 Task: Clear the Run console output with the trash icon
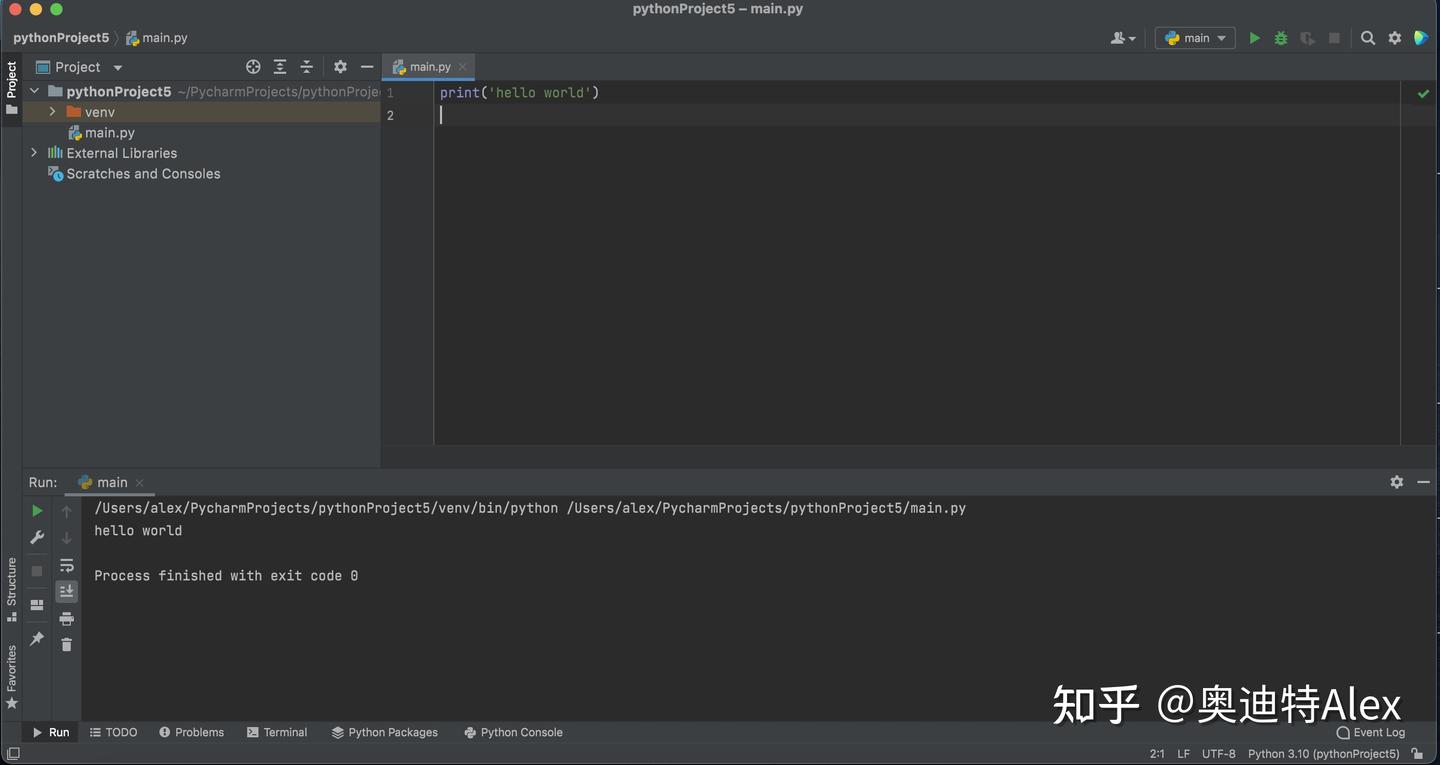[x=66, y=645]
